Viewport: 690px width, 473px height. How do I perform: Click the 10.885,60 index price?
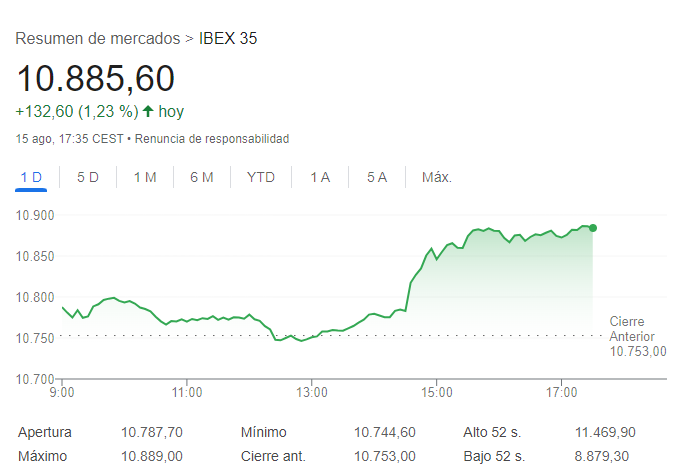point(95,78)
